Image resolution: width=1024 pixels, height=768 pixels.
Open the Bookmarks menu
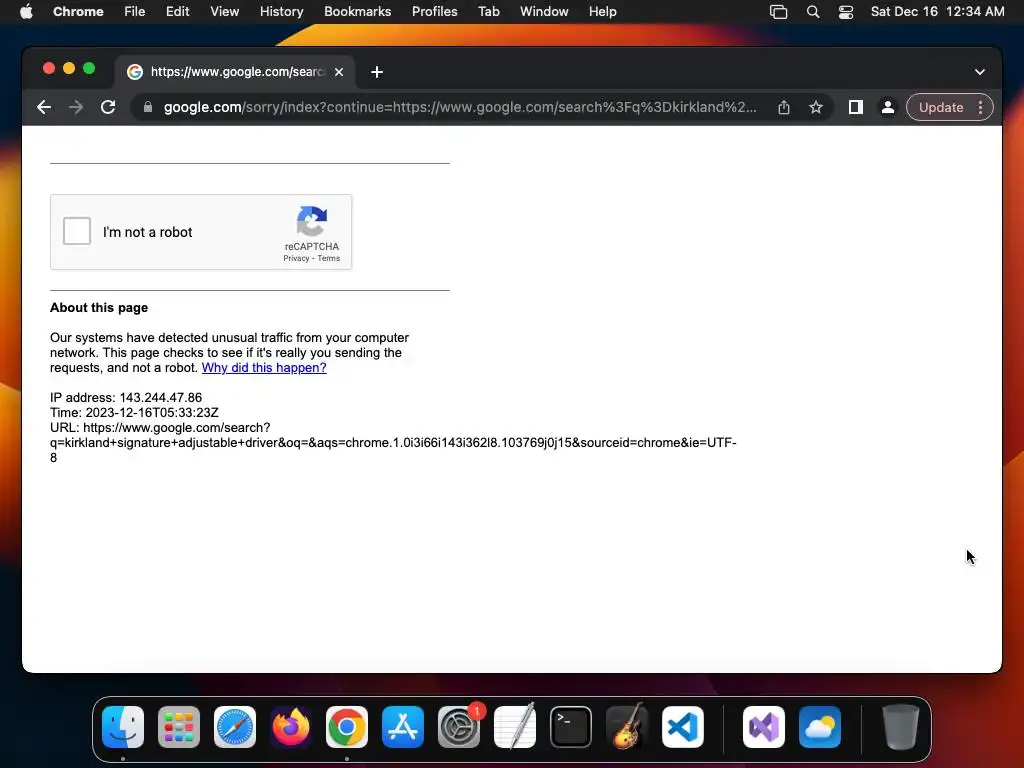[x=358, y=12]
